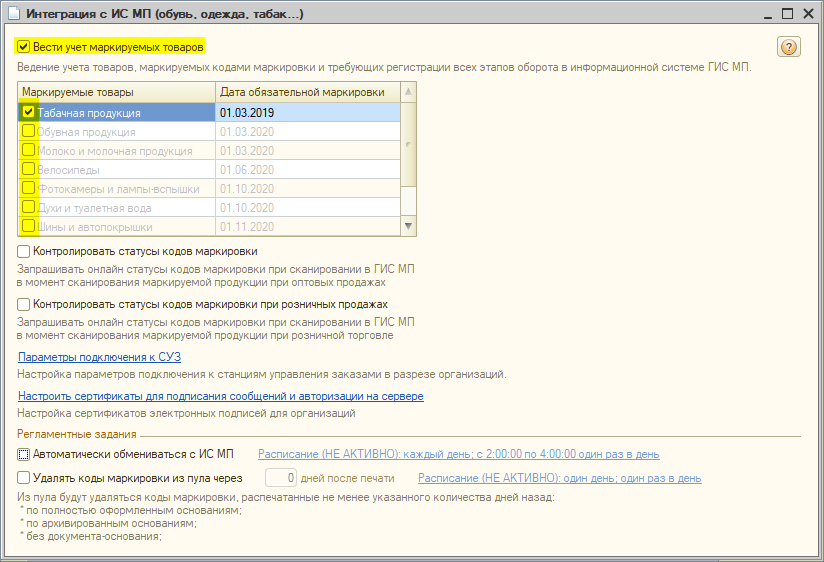Tick the 'Молоко и молочная продукция' checkbox
The width and height of the screenshot is (824, 562).
click(x=28, y=150)
